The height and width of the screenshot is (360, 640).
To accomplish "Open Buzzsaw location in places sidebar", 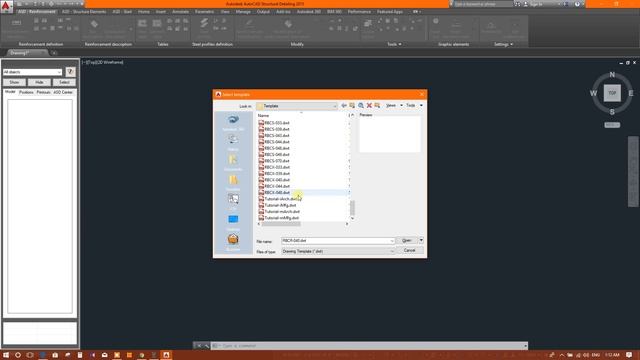I will point(233,241).
